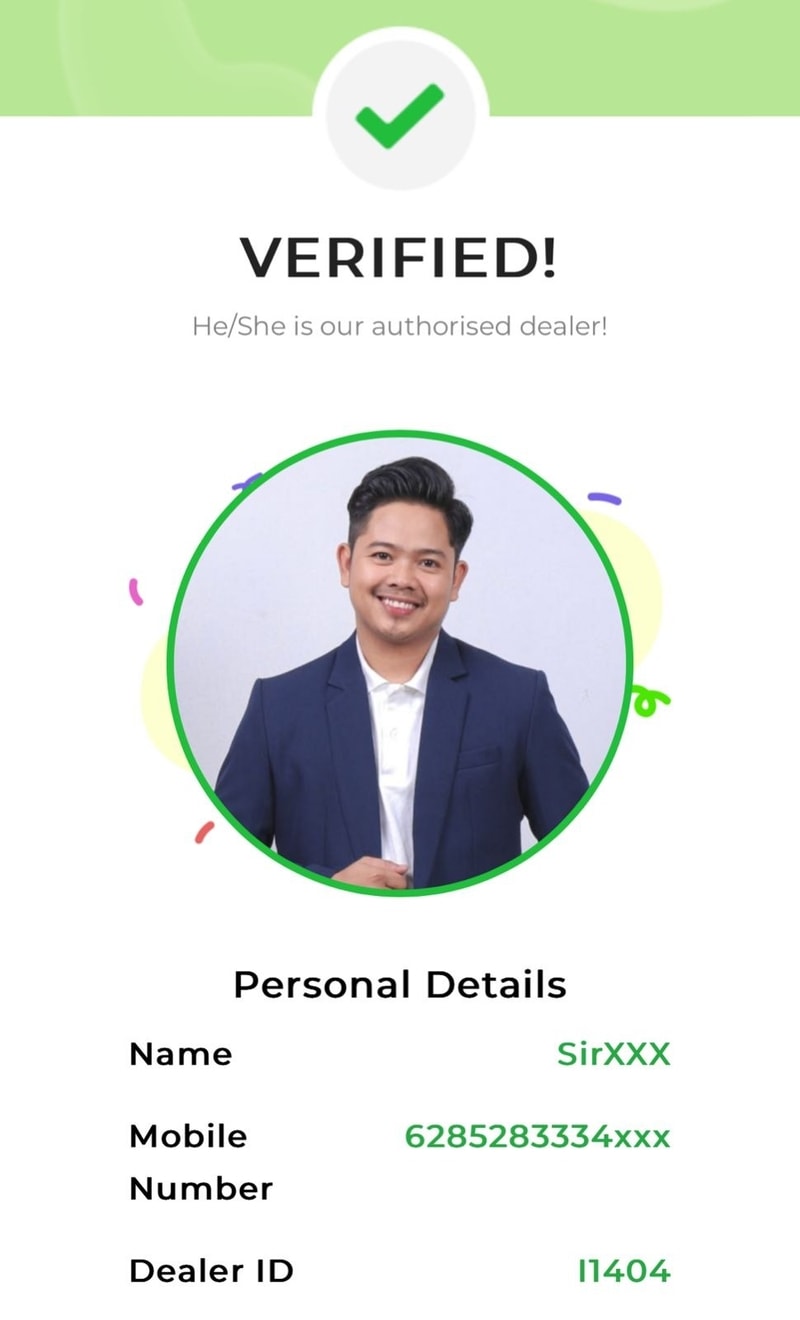Tap the dealer's circular profile photo
This screenshot has width=800, height=1320.
click(x=400, y=664)
